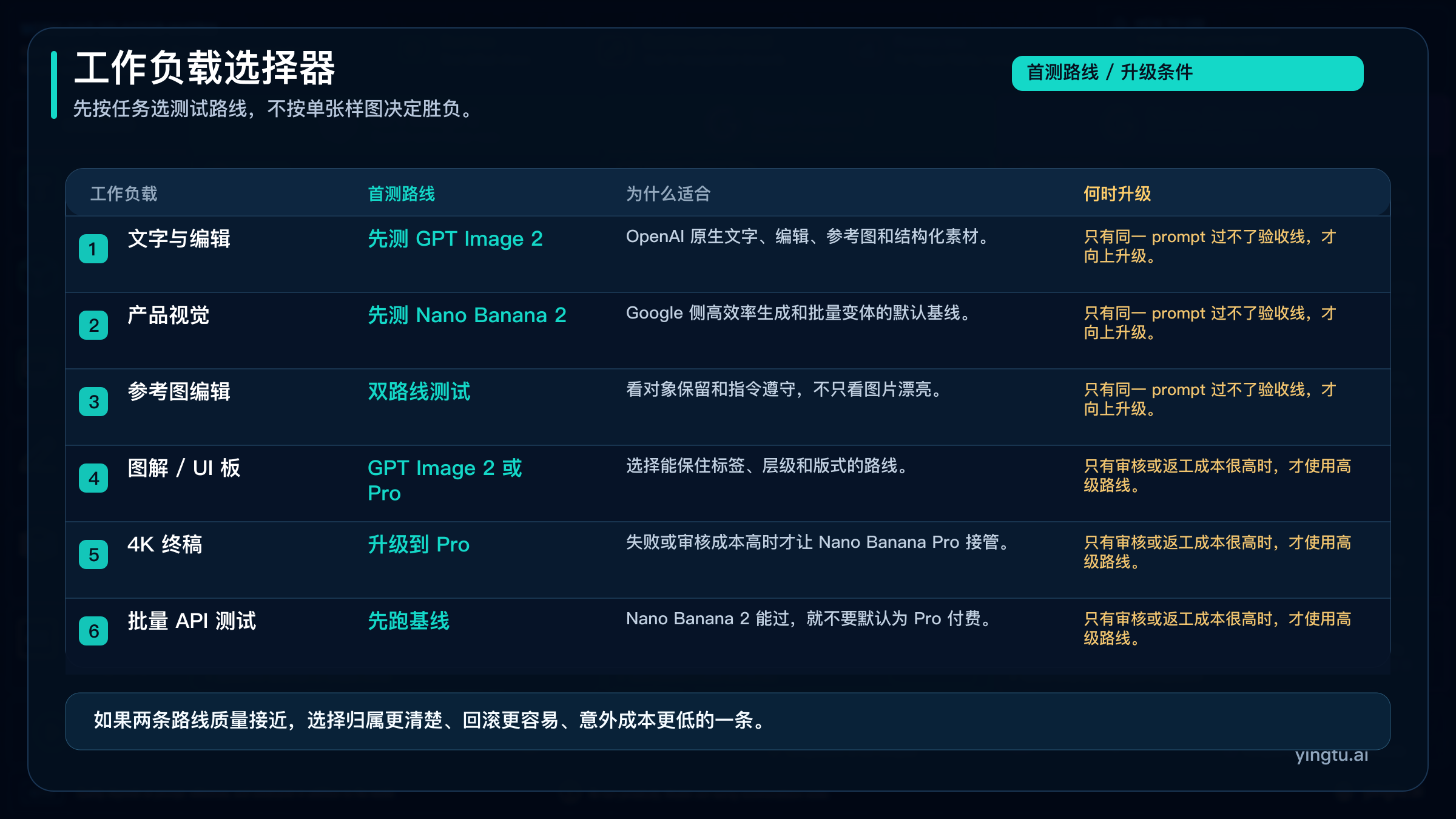
Task: Open the 升级到 Pro link
Action: point(419,545)
